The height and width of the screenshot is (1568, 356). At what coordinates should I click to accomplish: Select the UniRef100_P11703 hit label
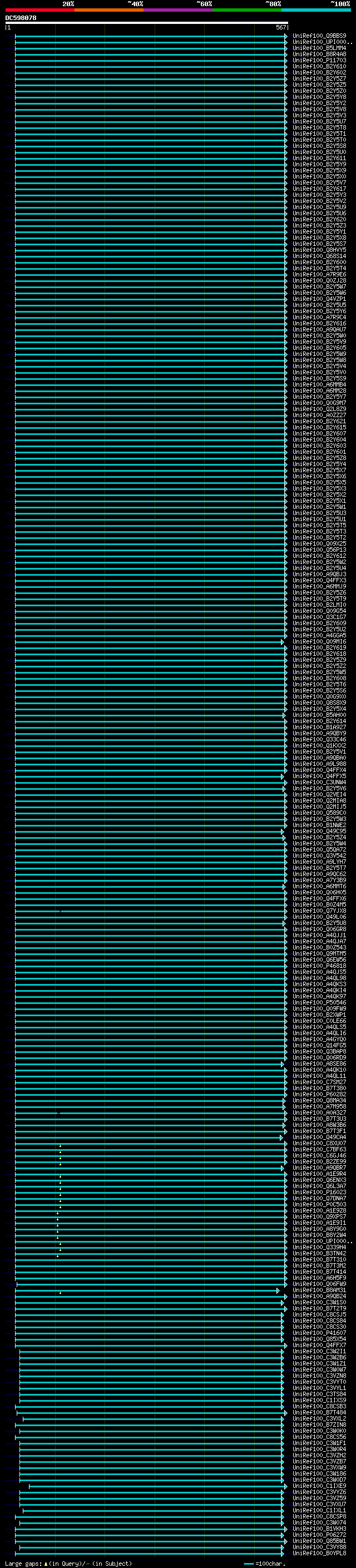[x=319, y=60]
